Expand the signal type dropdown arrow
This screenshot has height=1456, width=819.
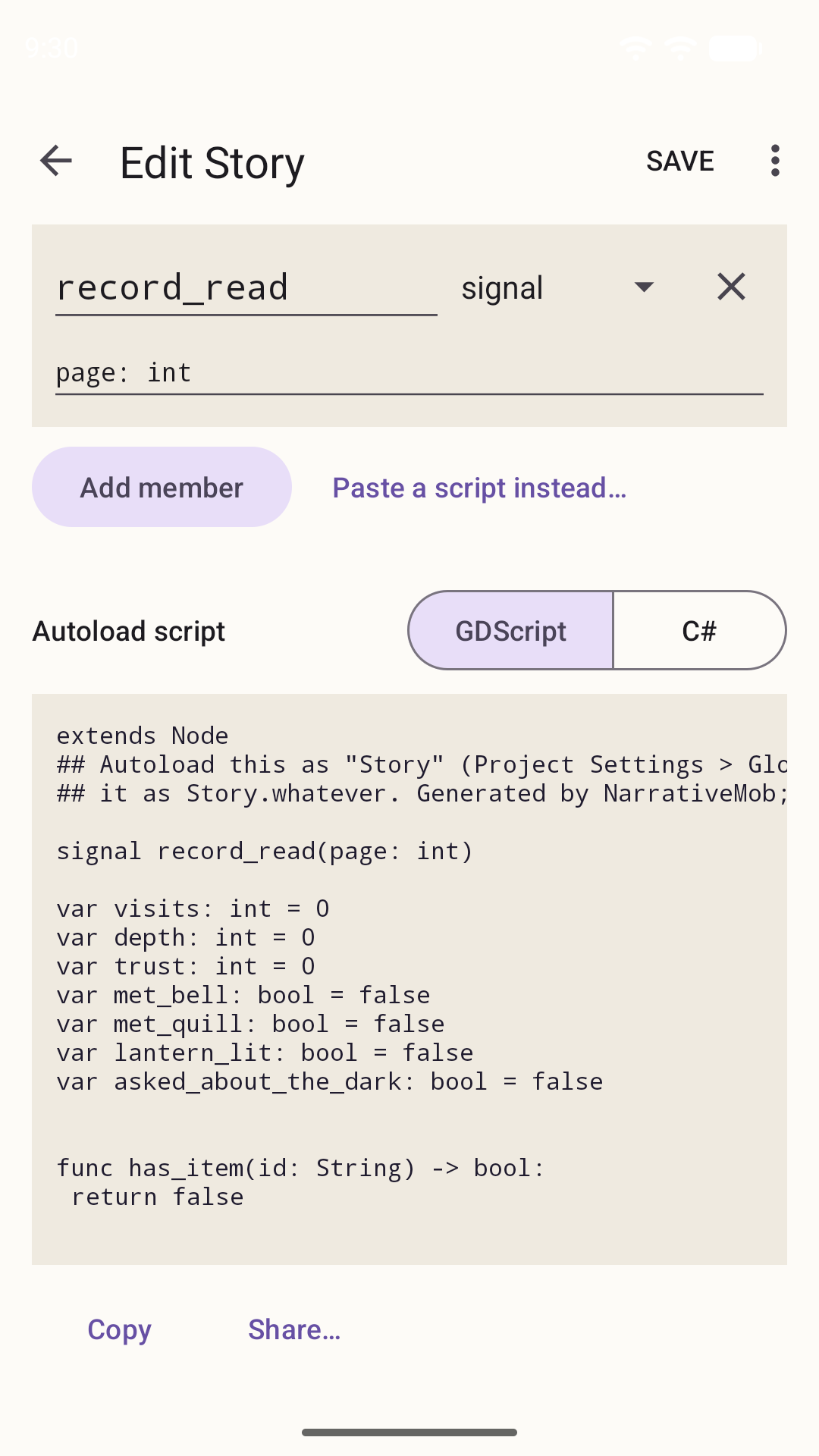[644, 287]
